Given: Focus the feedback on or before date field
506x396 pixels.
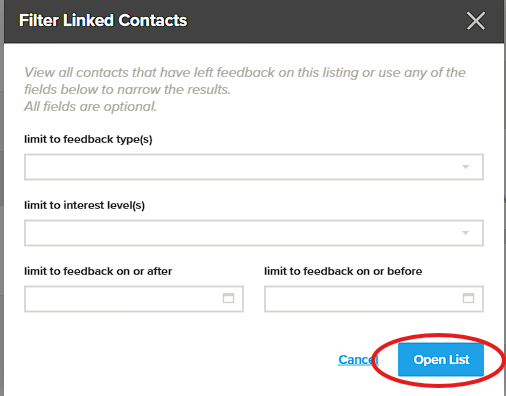Looking at the screenshot, I should point(374,299).
